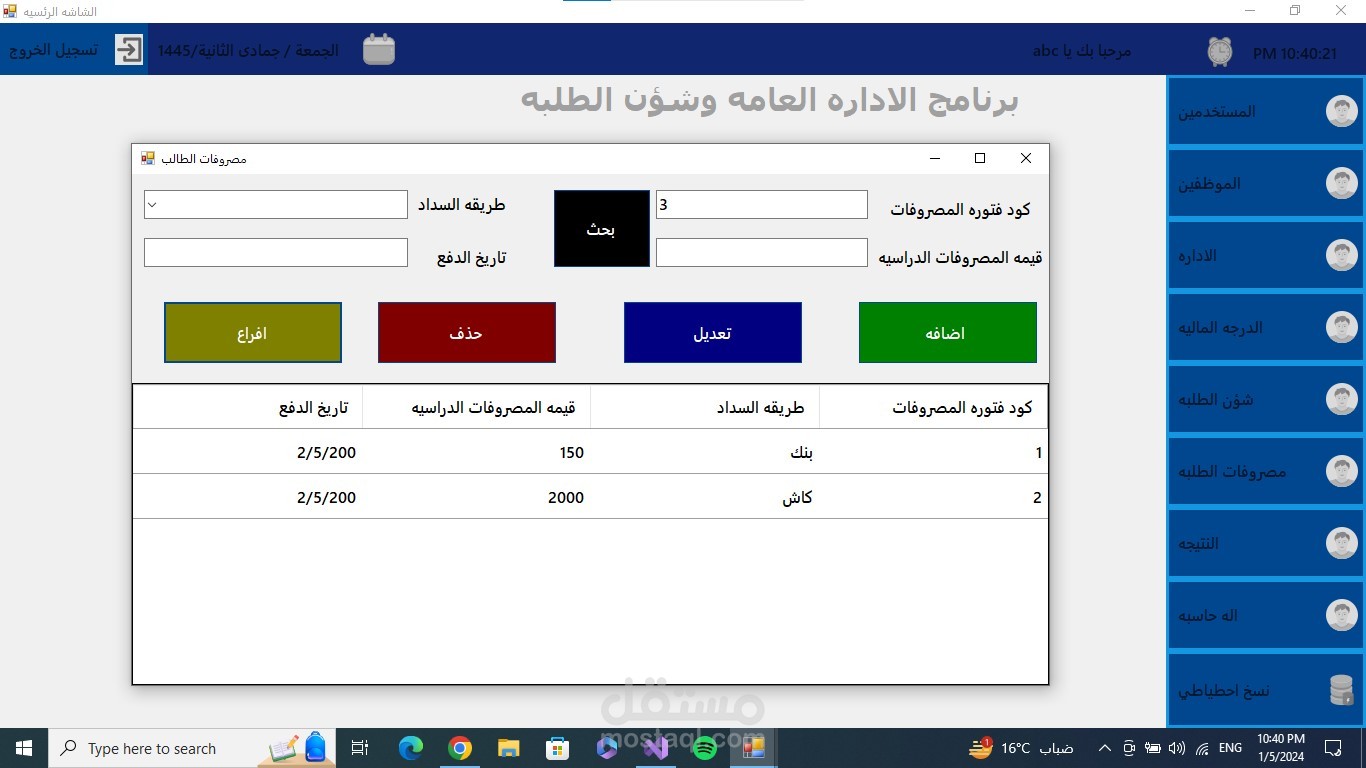Open the طريقه السداد payment method dropdown
The height and width of the screenshot is (768, 1366).
153,205
